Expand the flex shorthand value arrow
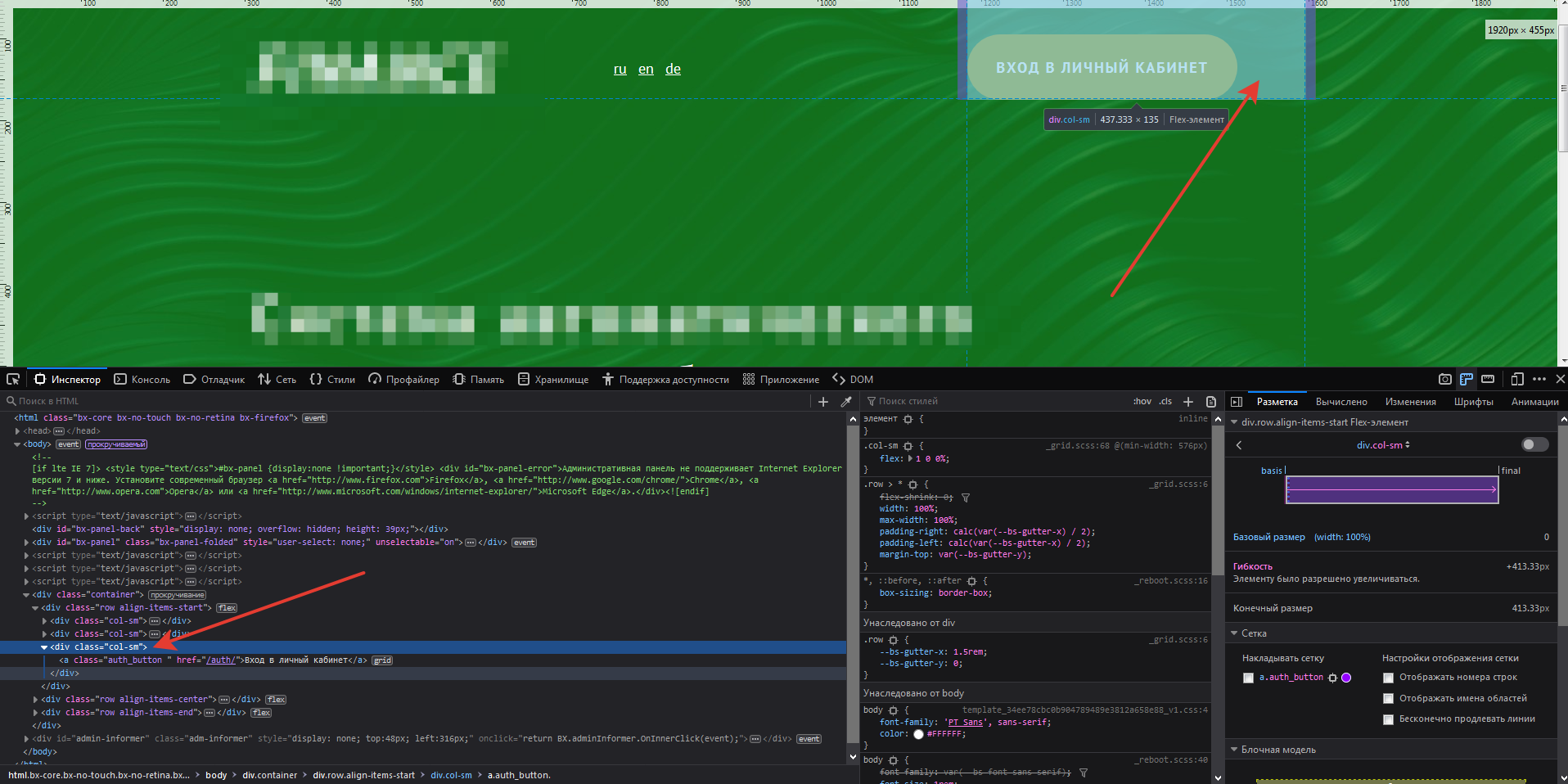 (x=911, y=459)
